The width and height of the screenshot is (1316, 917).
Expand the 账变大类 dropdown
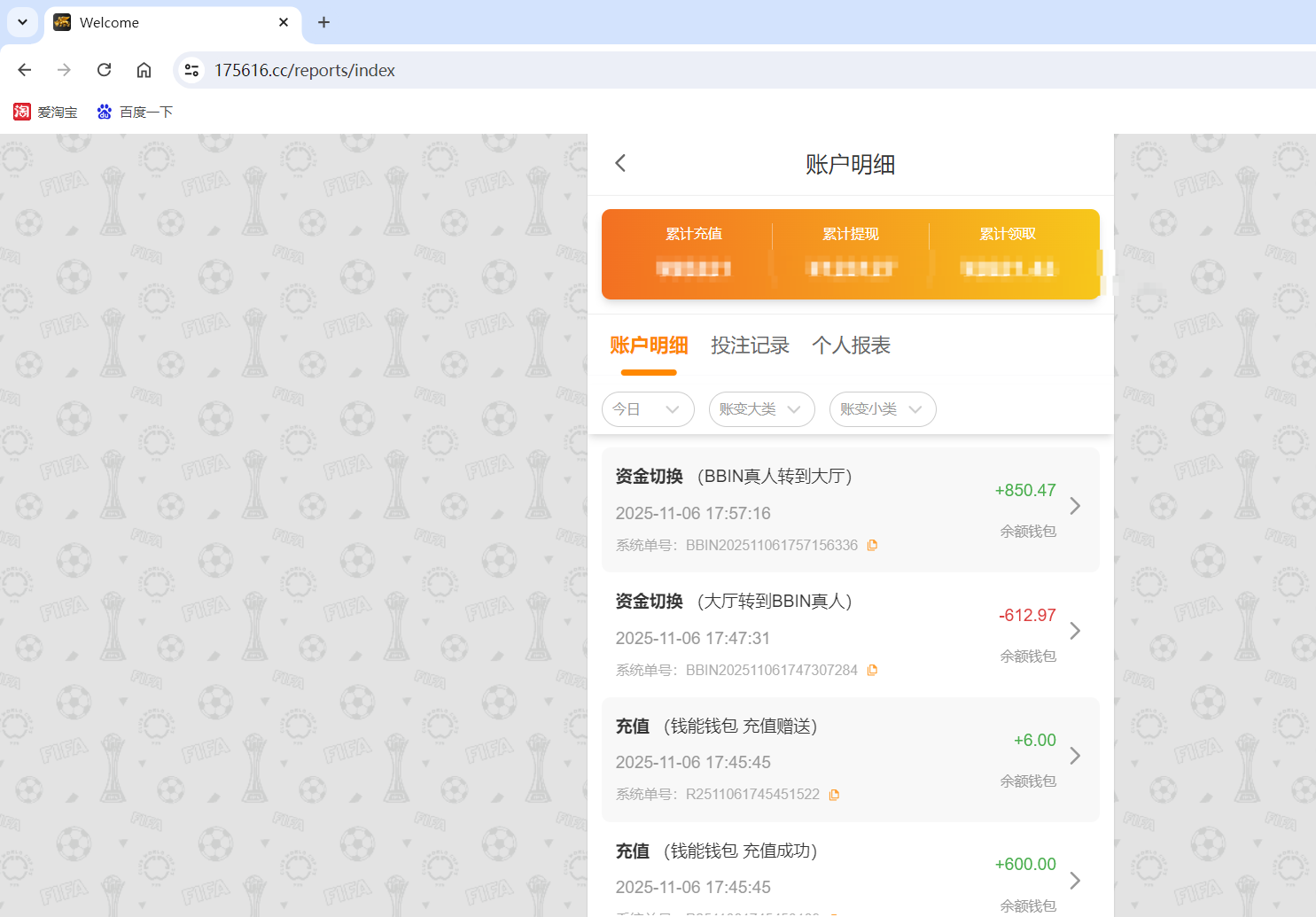[x=761, y=409]
